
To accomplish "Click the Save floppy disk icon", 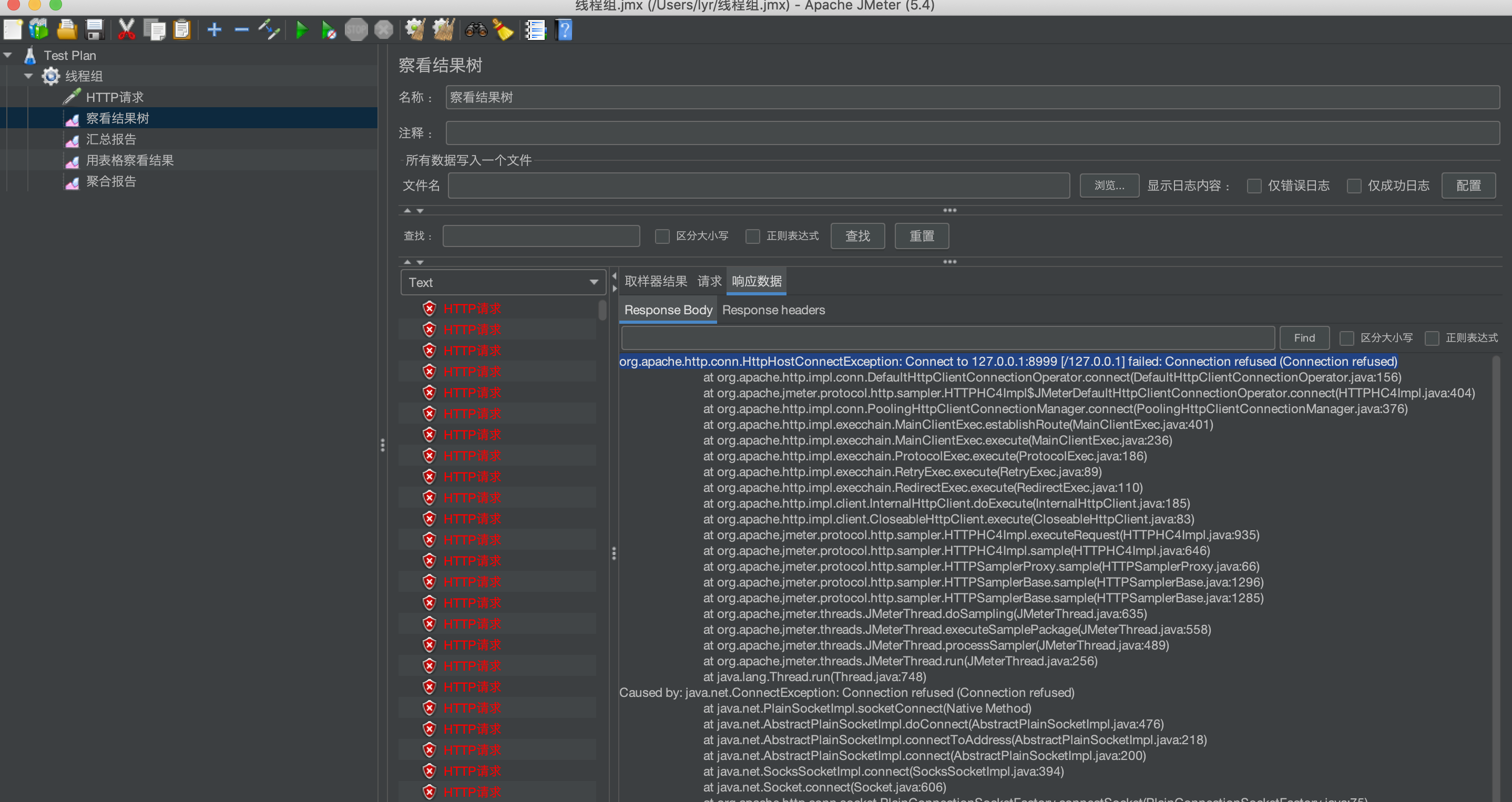I will click(94, 29).
